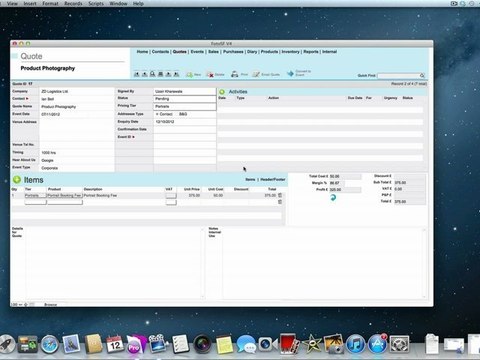Click the Confirmation Date field
The image size is (480, 360).
(185, 129)
